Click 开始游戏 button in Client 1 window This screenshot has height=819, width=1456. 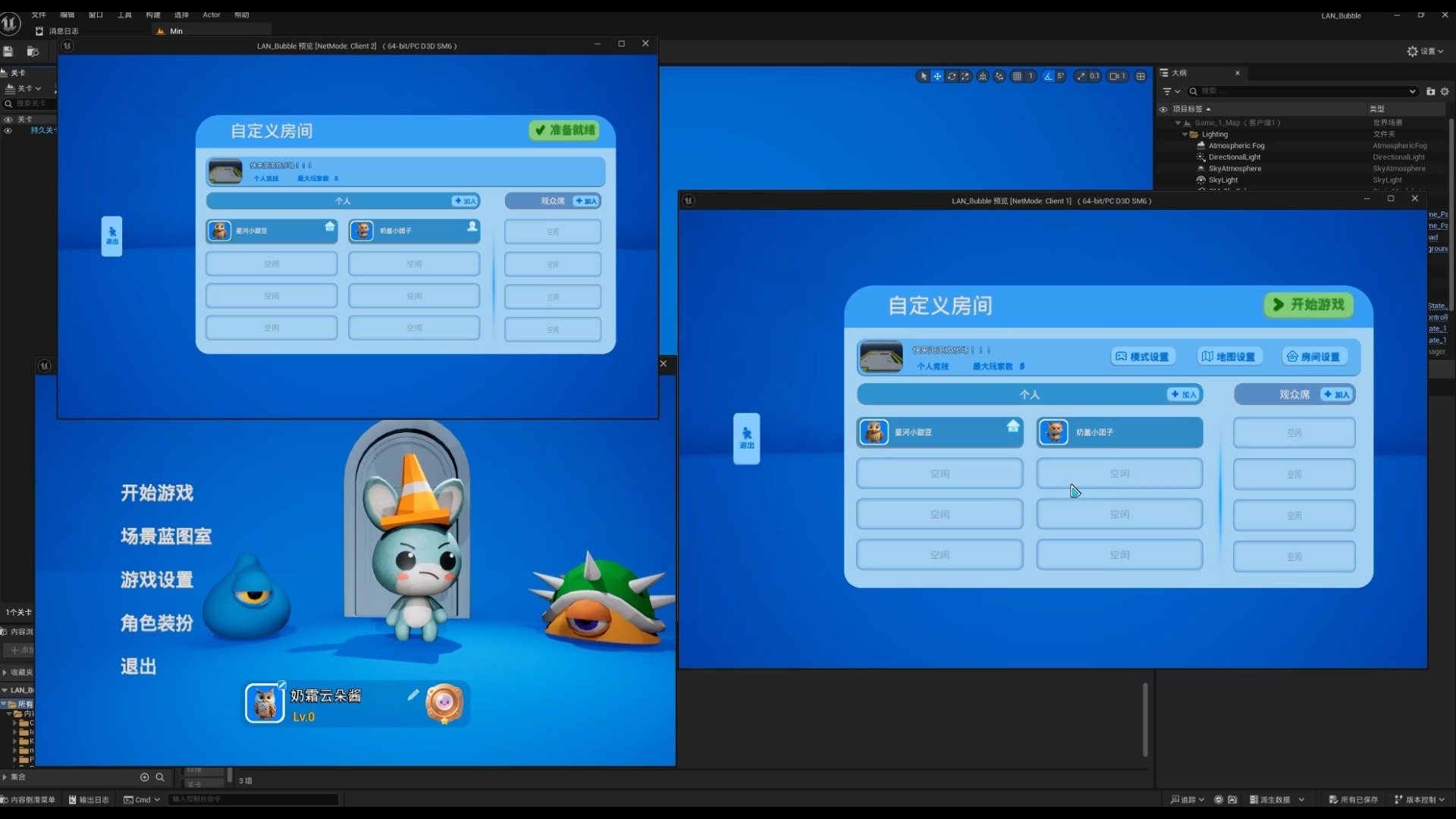point(1310,305)
